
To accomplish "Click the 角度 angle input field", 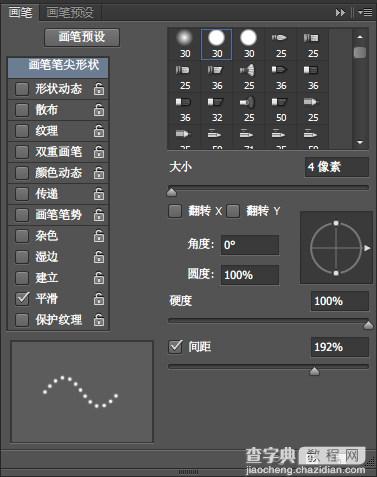I will tap(250, 245).
